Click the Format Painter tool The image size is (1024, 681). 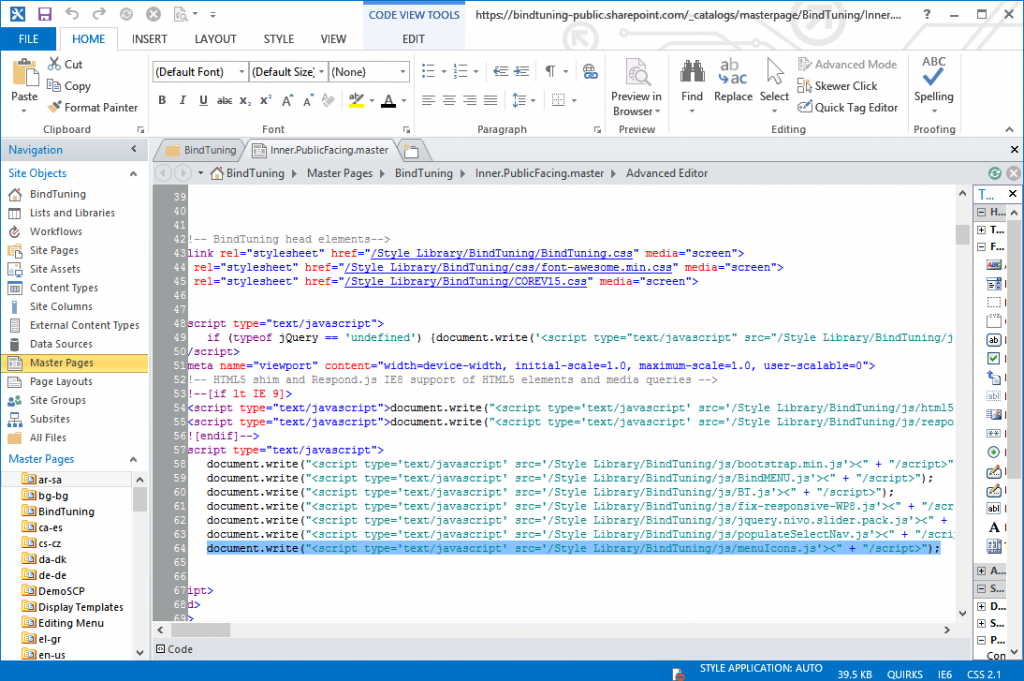pyautogui.click(x=92, y=107)
